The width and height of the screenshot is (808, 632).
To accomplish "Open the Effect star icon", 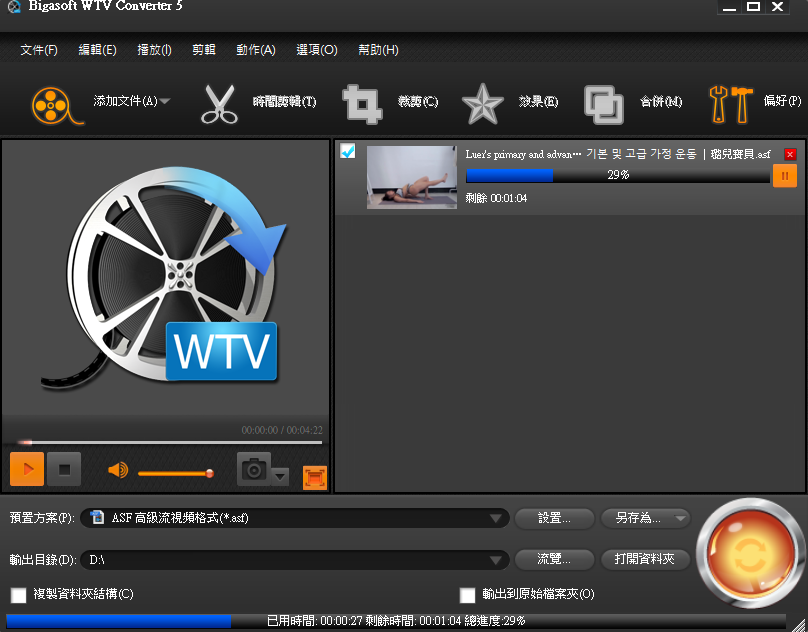I will pos(482,105).
